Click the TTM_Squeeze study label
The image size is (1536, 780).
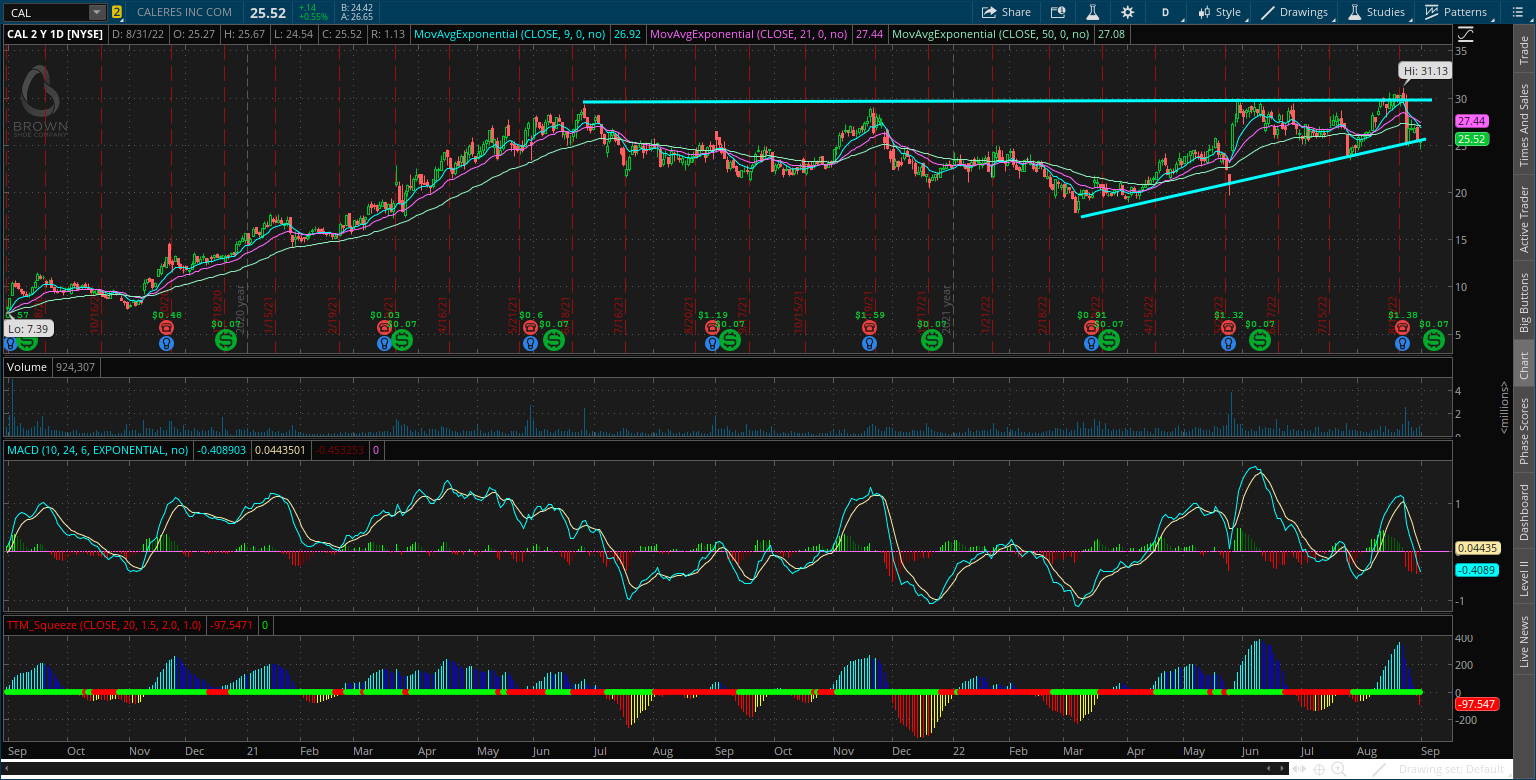[x=104, y=625]
